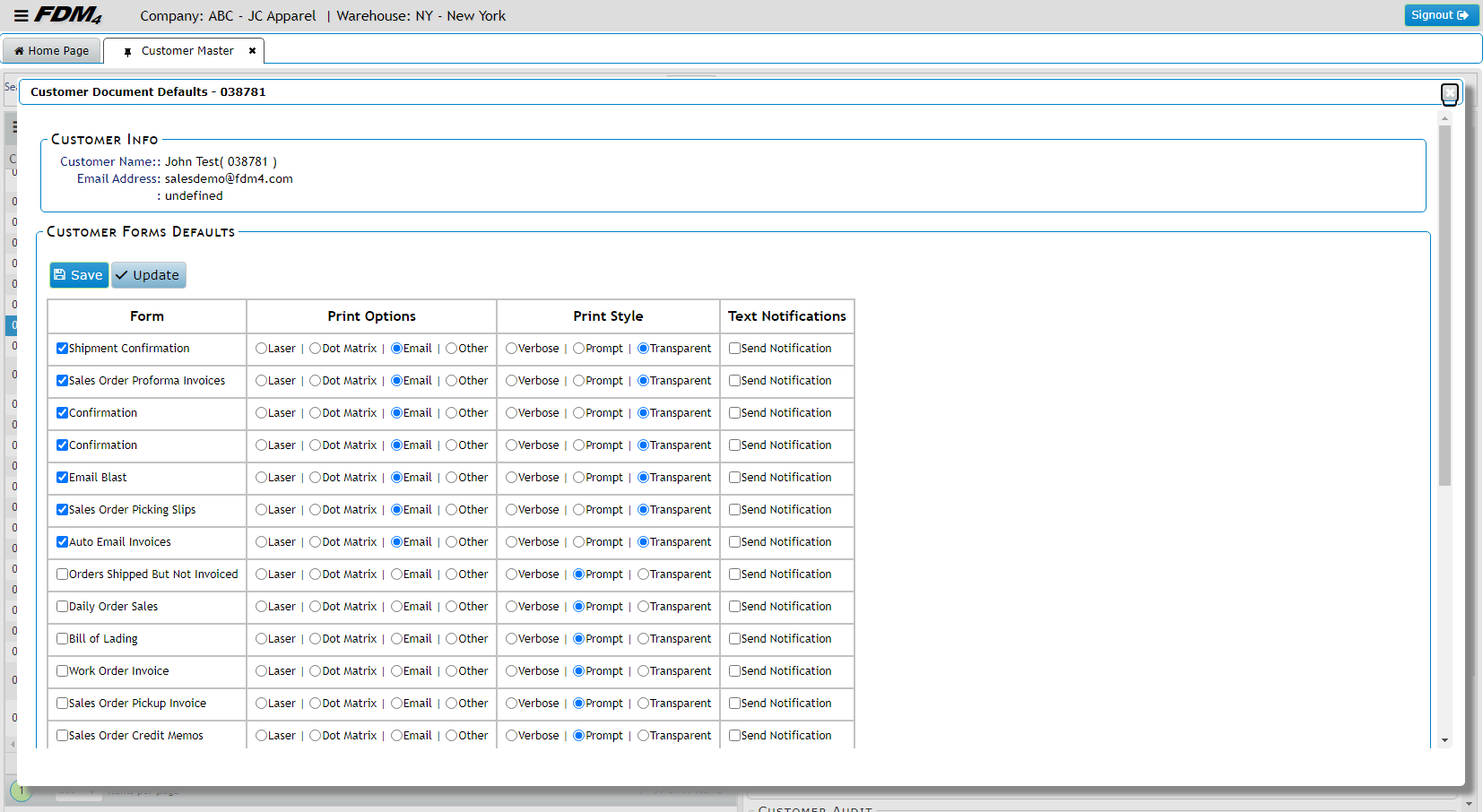Click the Form column header

(147, 316)
